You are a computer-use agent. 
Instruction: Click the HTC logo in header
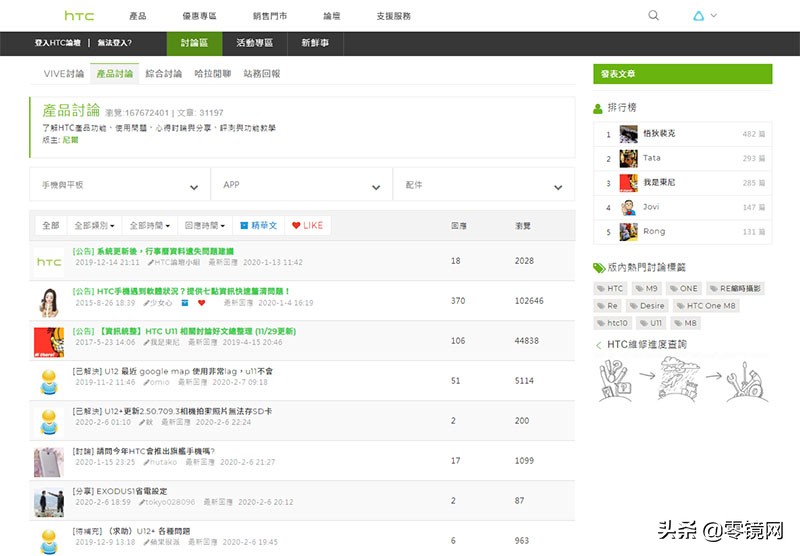pyautogui.click(x=79, y=16)
